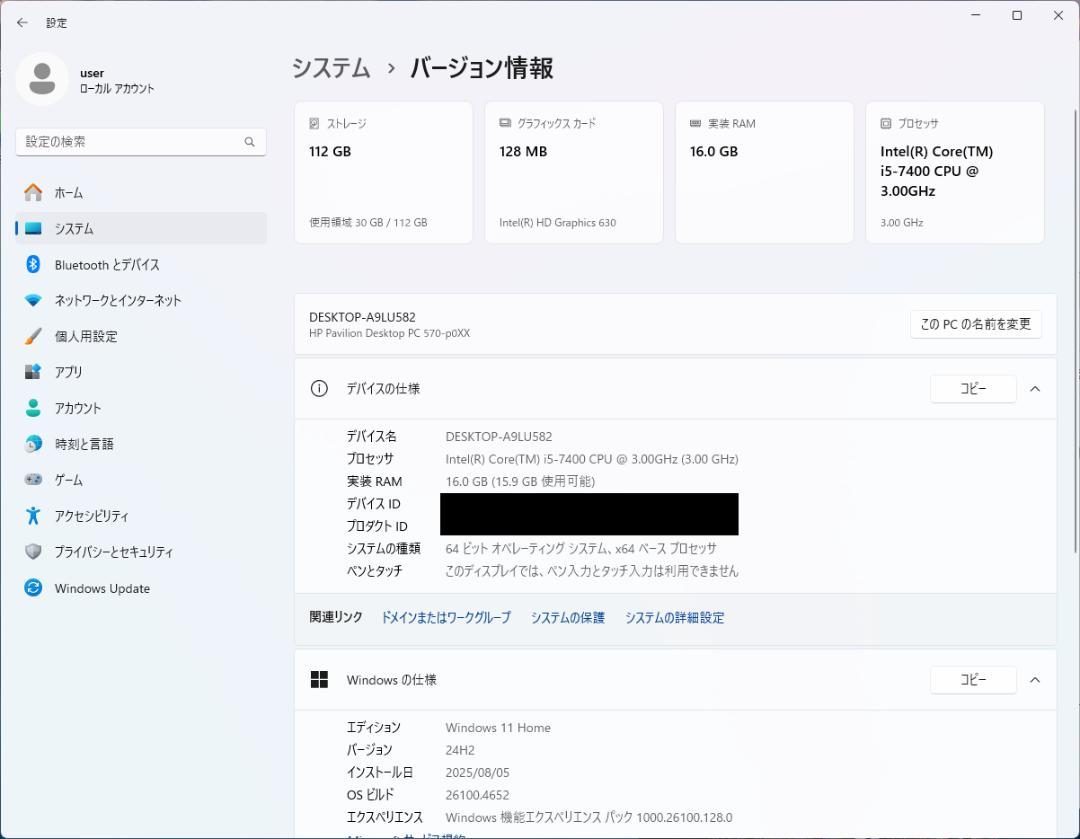1080x839 pixels.
Task: Click the ゲーム controller icon
Action: pyautogui.click(x=33, y=479)
